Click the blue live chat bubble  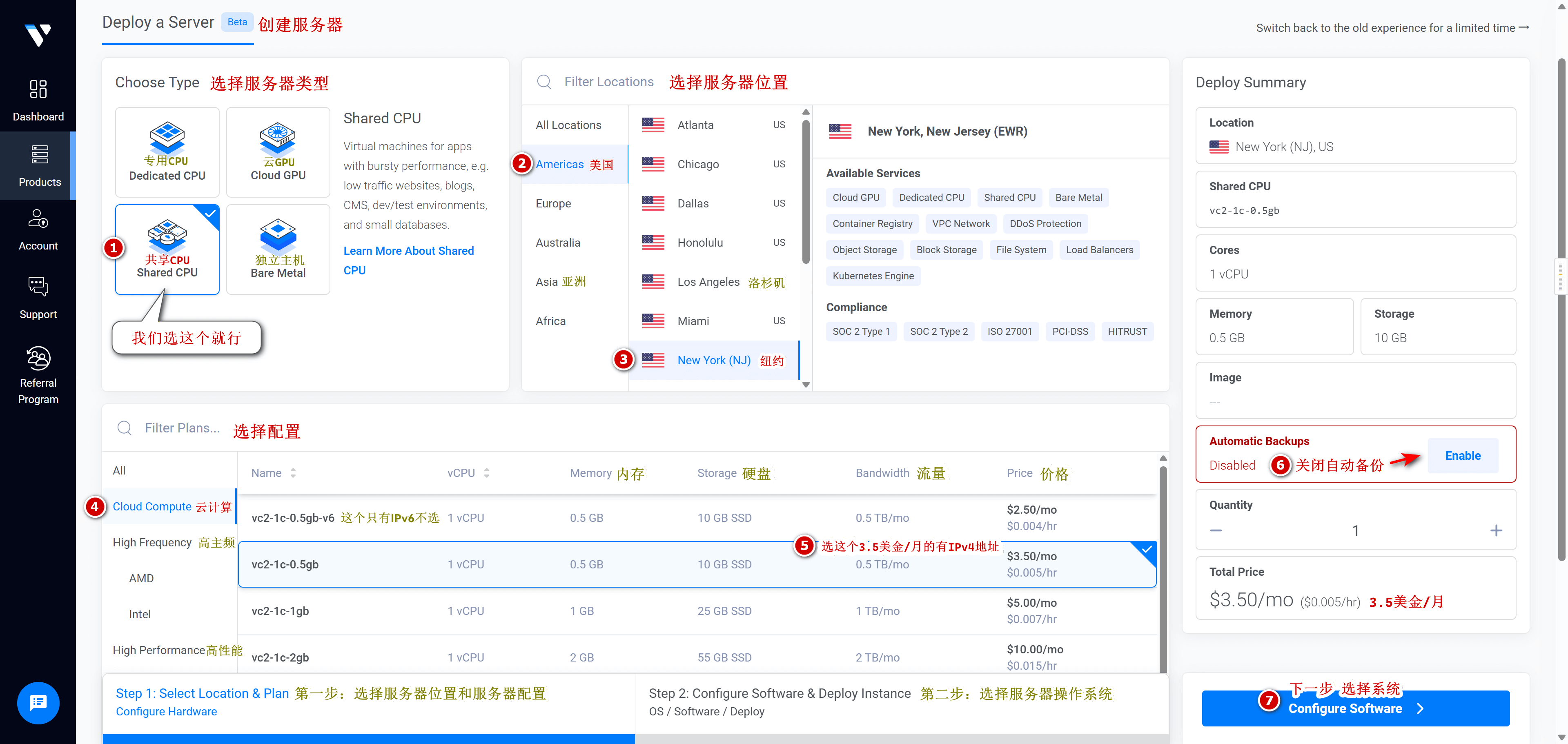[38, 703]
